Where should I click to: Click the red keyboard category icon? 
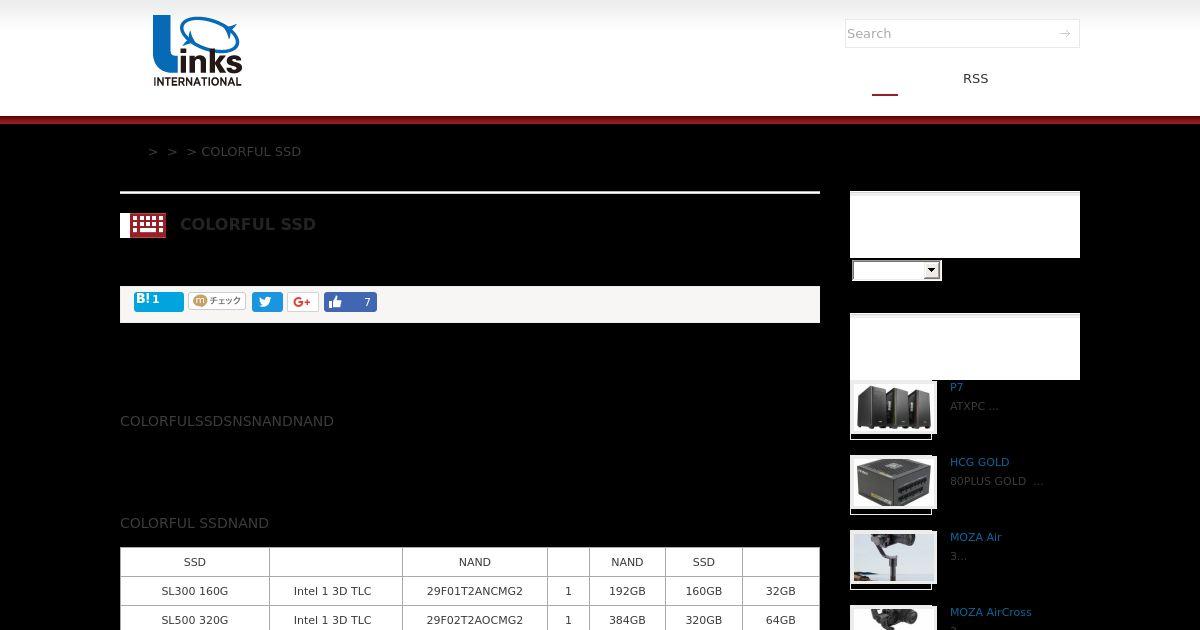[x=148, y=225]
